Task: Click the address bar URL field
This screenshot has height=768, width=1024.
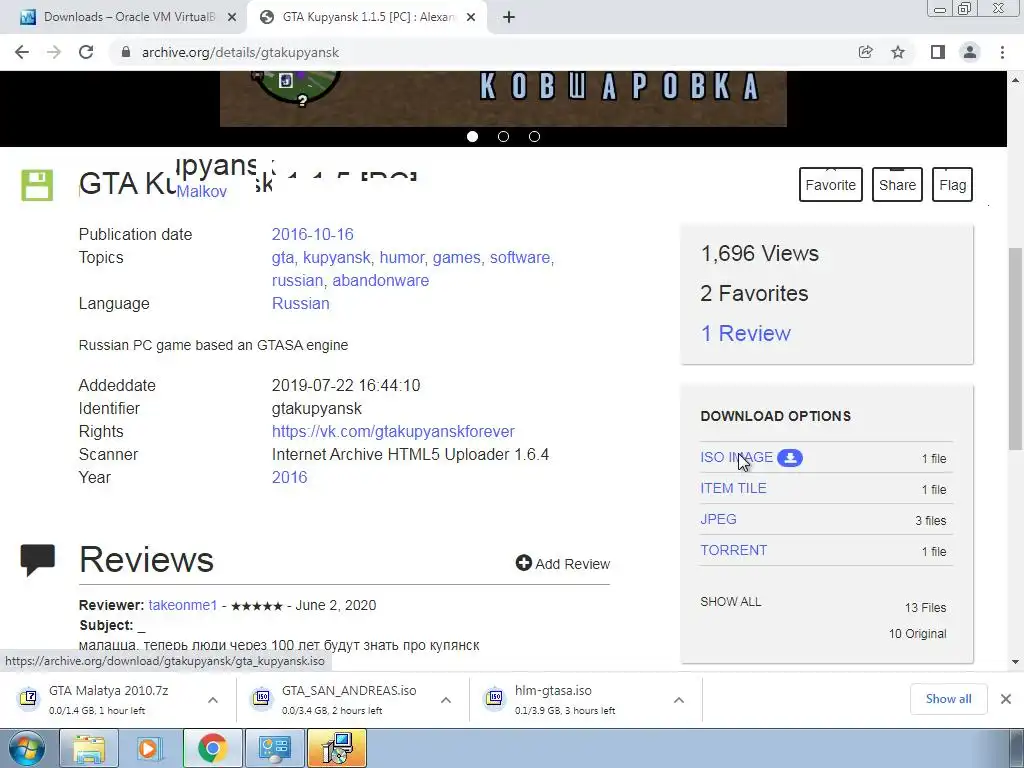Action: [483, 52]
